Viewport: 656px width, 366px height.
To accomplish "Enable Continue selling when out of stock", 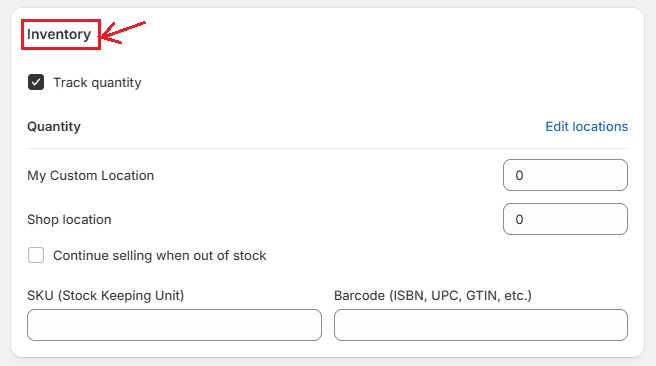I will point(36,255).
